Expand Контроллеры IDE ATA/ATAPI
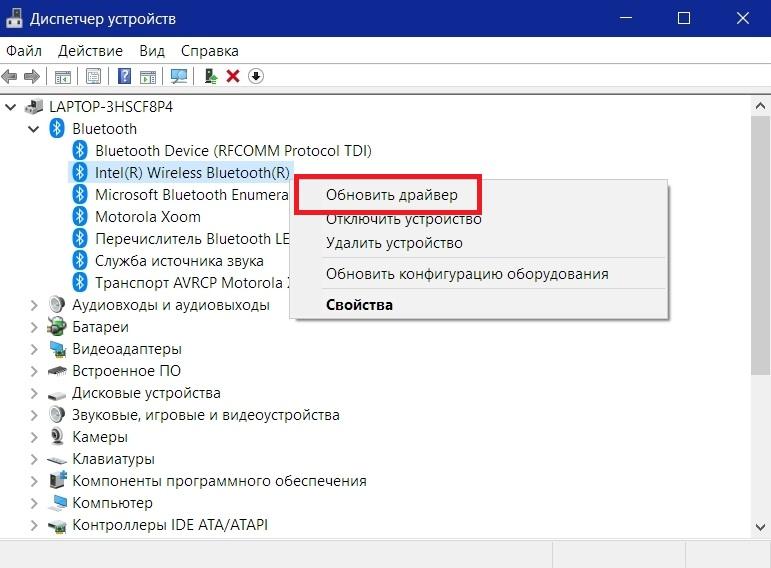Screen dimensions: 771x568 click(x=34, y=525)
